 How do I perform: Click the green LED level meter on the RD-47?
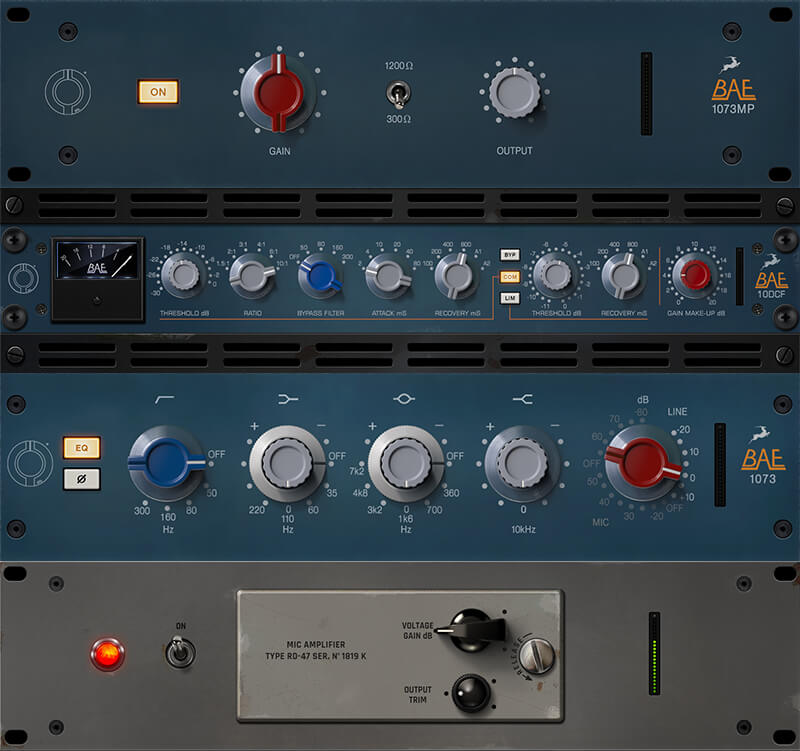654,654
